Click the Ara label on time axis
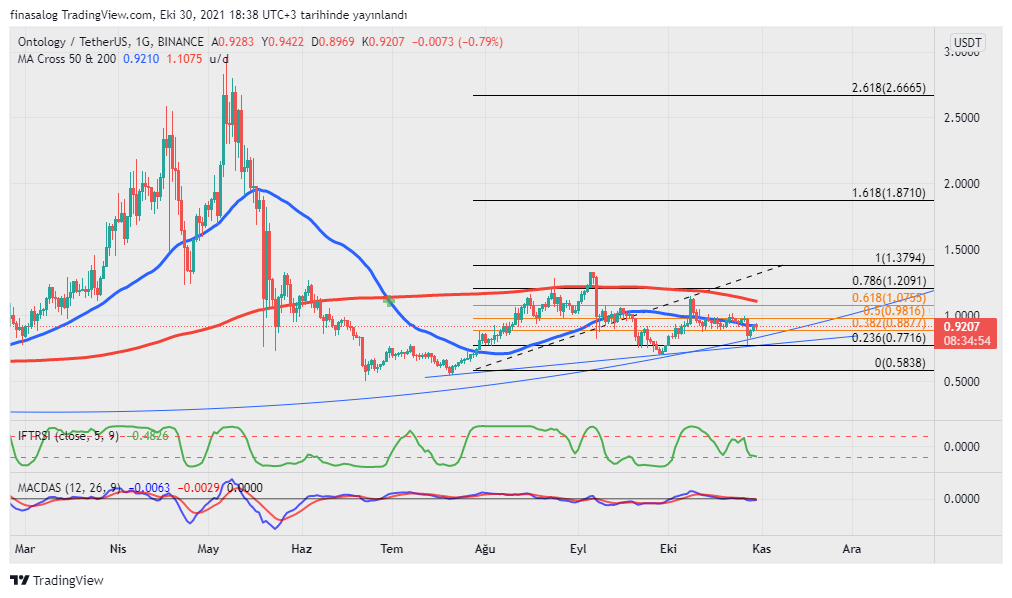 [x=852, y=549]
